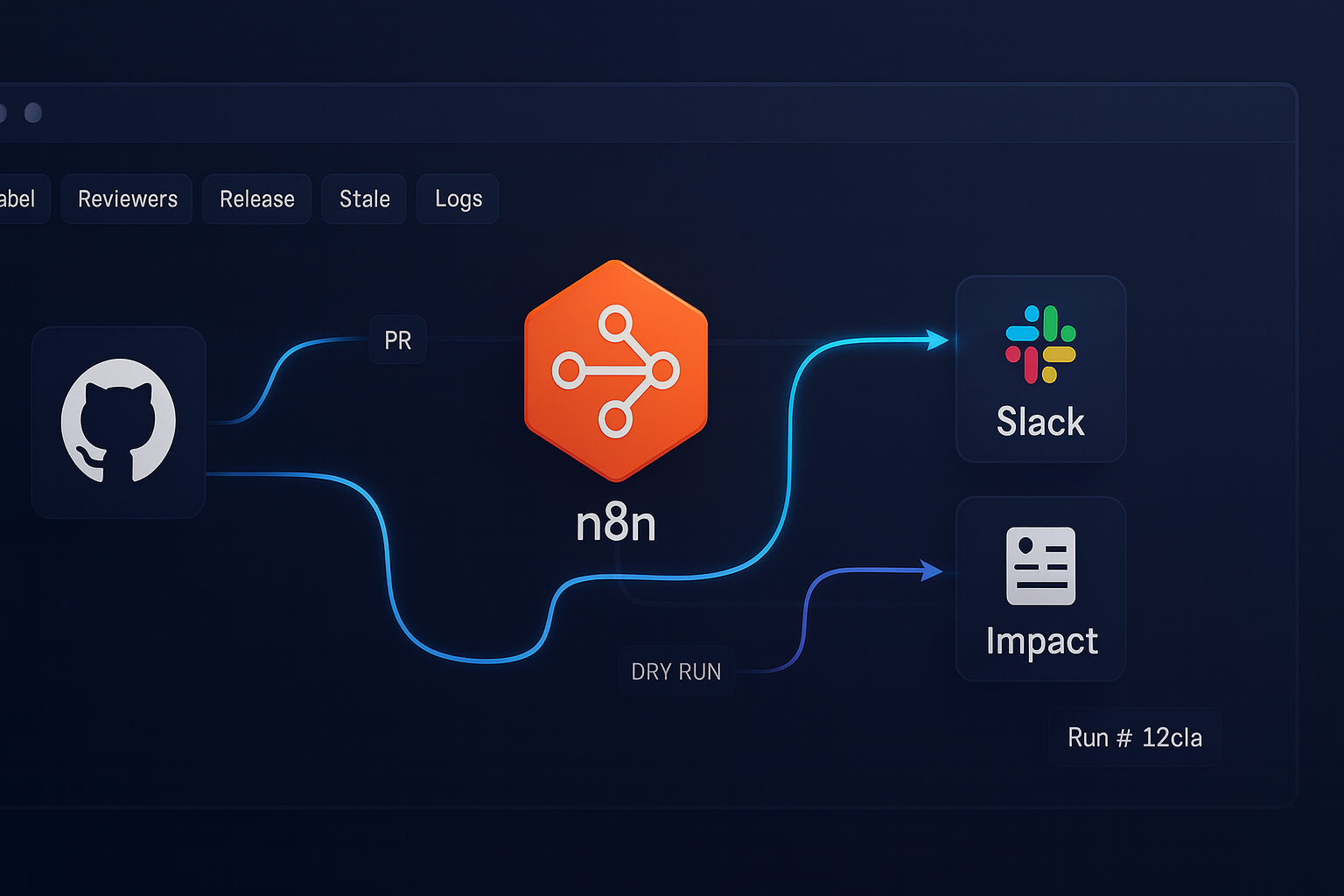Click the Impact text label

1041,641
